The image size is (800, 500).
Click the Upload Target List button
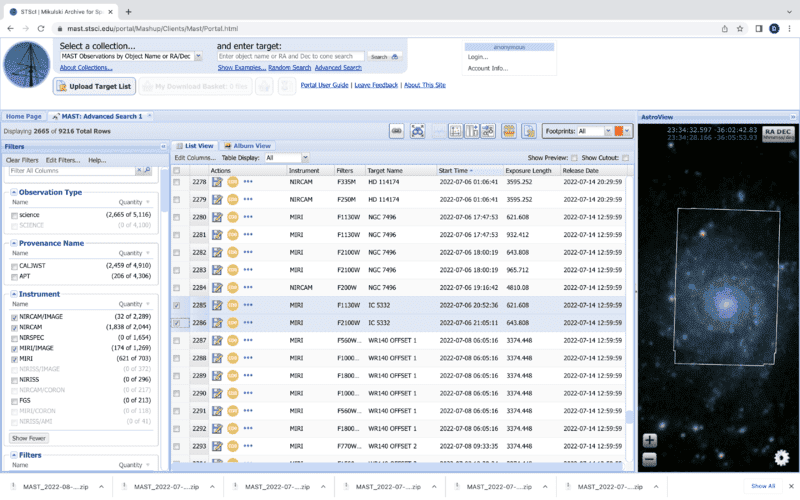[94, 87]
